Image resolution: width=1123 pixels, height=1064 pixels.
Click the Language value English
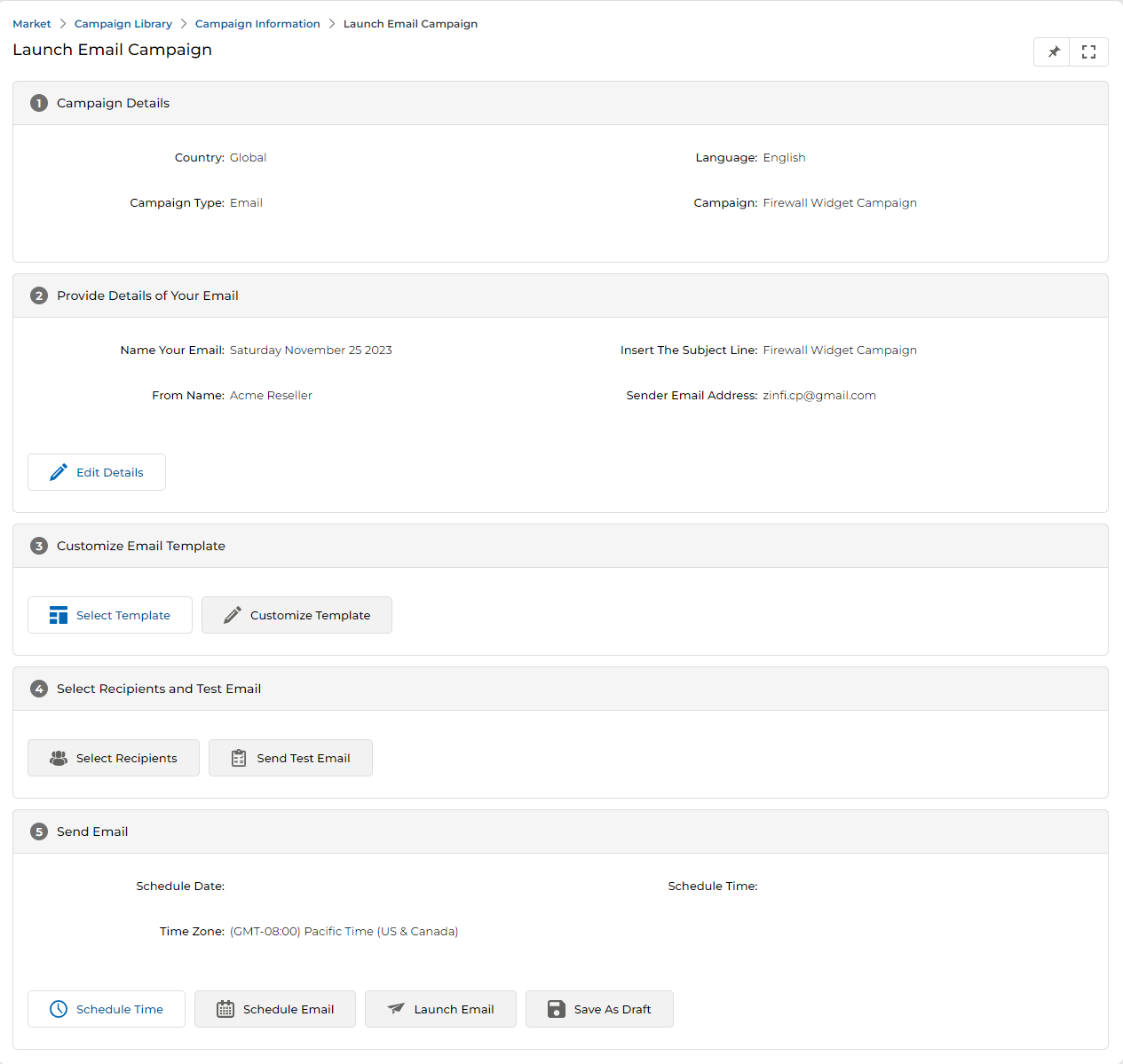coord(785,158)
